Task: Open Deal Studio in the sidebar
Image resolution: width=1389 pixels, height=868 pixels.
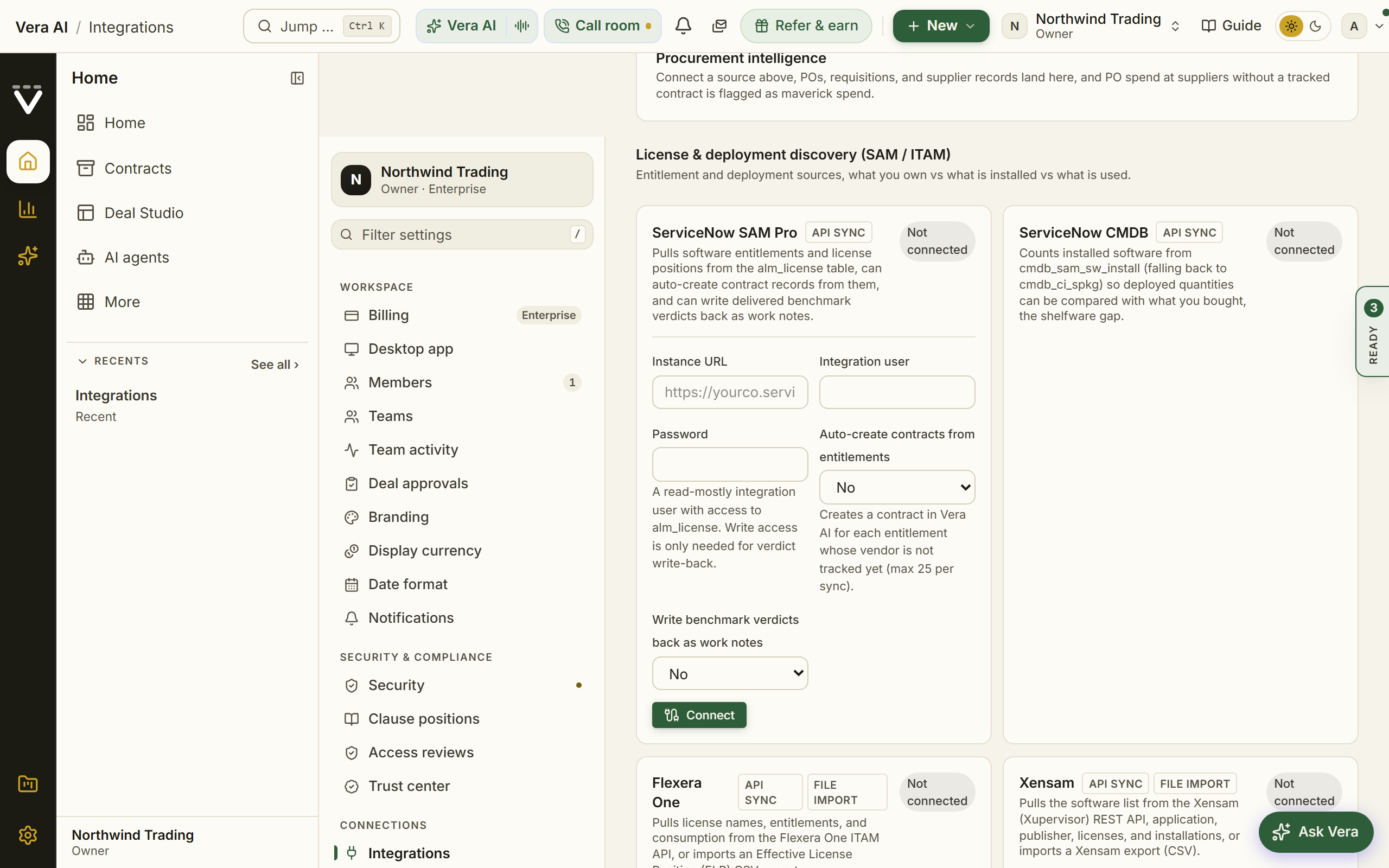Action: click(x=187, y=213)
